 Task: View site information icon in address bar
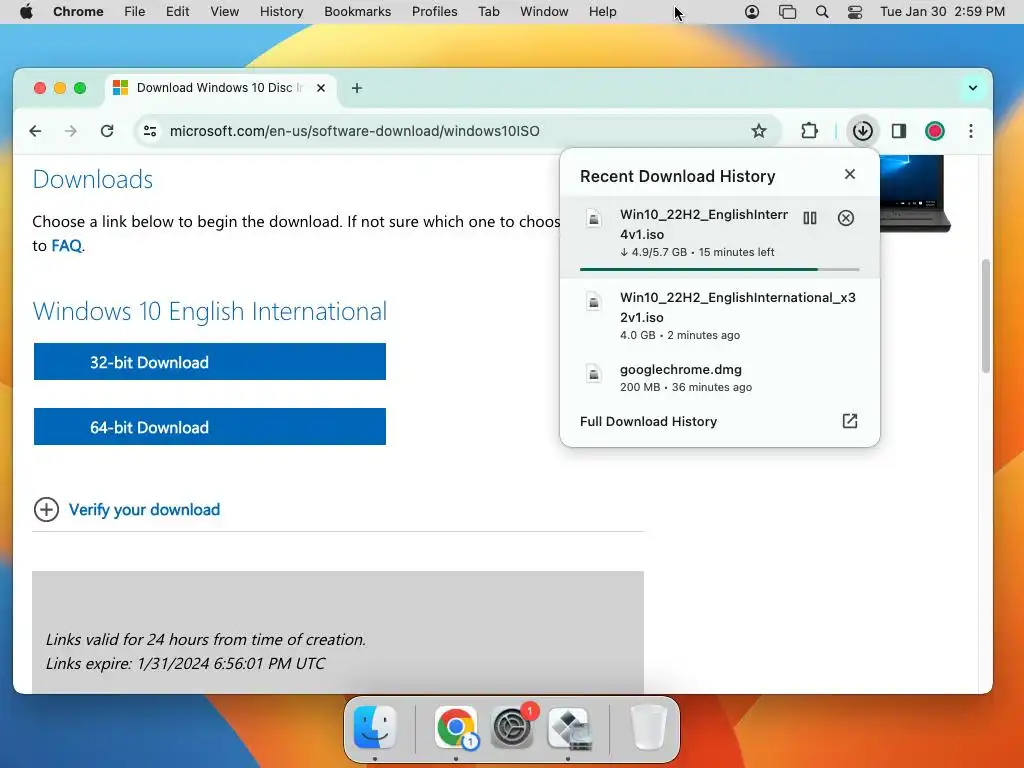(x=150, y=131)
